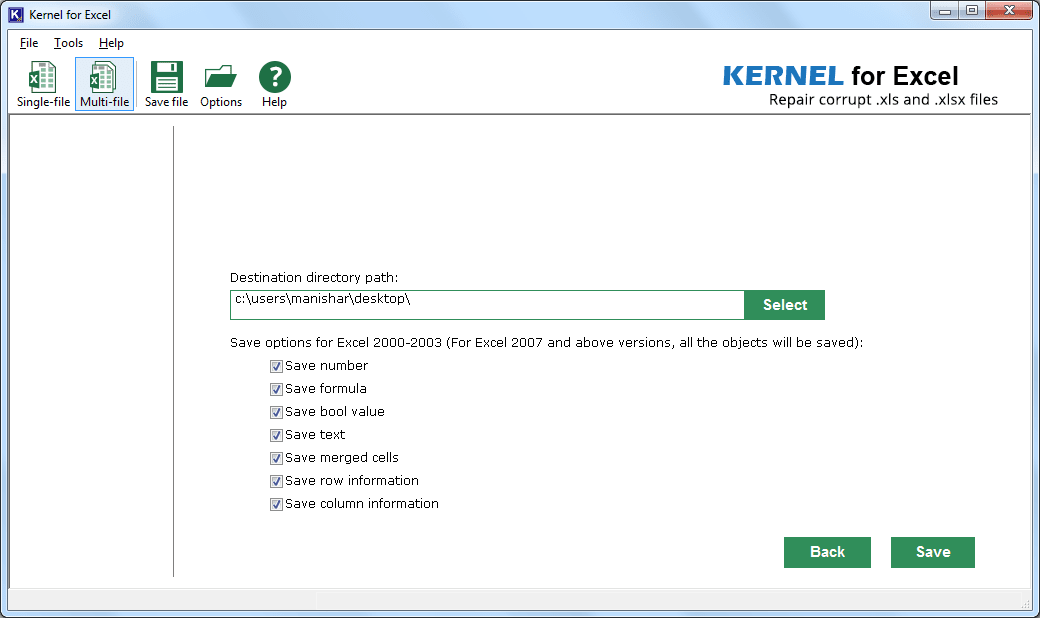Open the File menu
Screen dimensions: 1040x618
coord(29,43)
